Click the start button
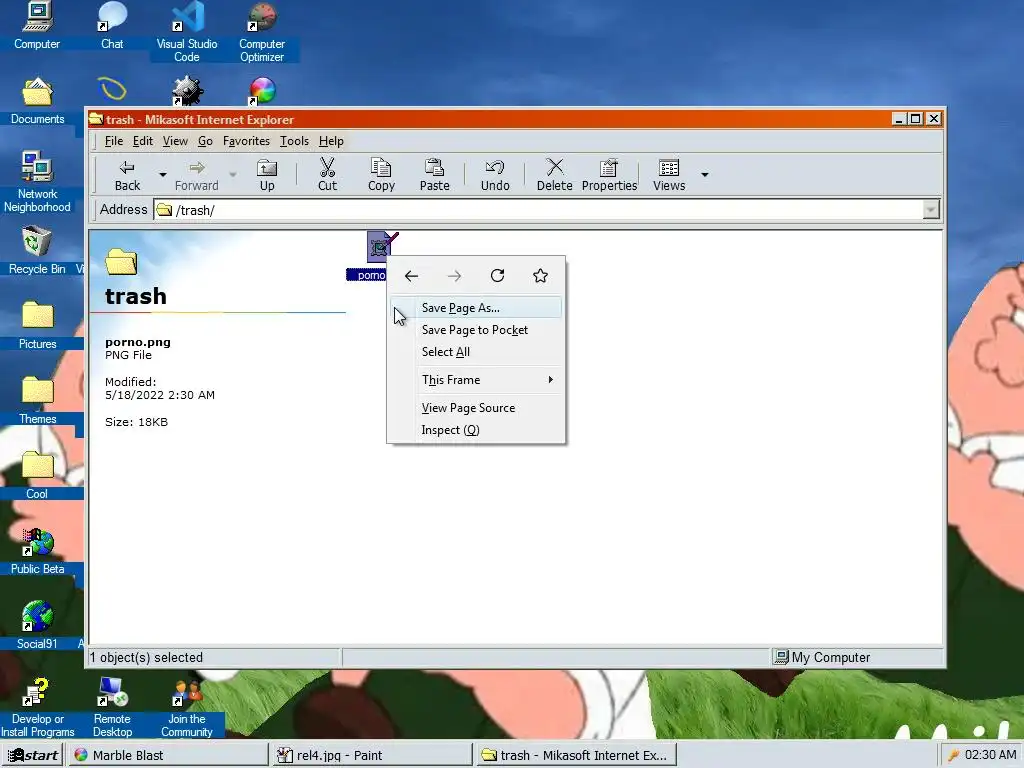Image resolution: width=1024 pixels, height=768 pixels. (x=33, y=755)
